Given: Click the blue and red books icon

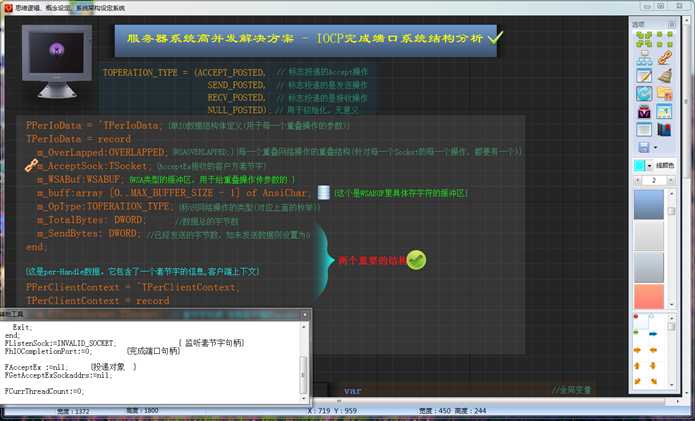Looking at the screenshot, I should (665, 129).
